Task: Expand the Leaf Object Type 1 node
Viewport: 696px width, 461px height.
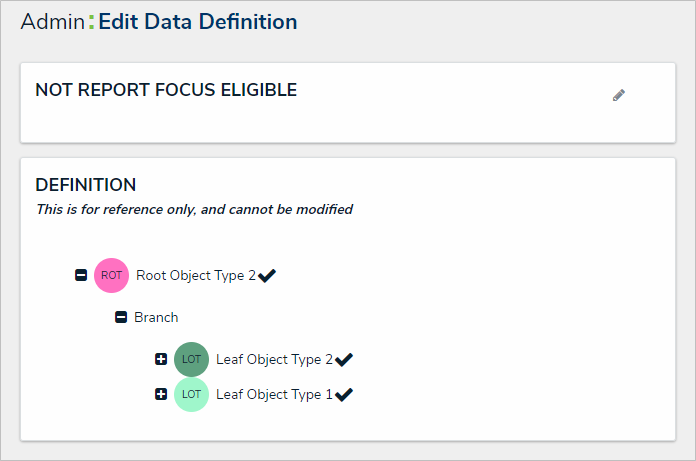Action: click(x=161, y=394)
